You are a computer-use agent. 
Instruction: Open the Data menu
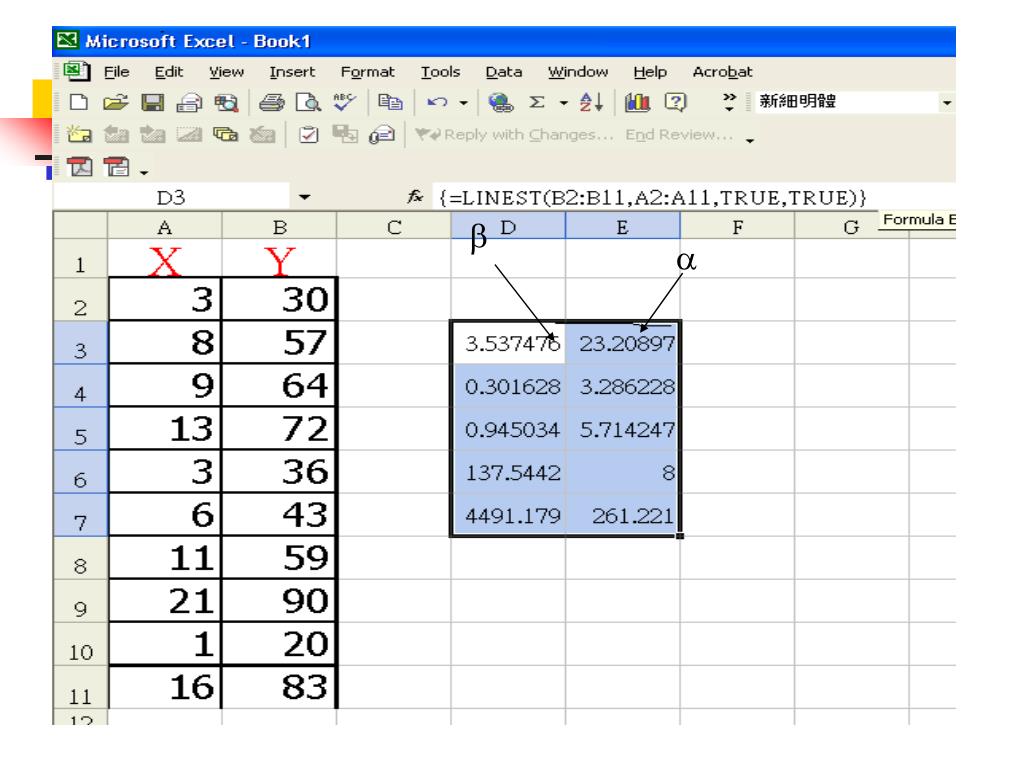pyautogui.click(x=504, y=72)
